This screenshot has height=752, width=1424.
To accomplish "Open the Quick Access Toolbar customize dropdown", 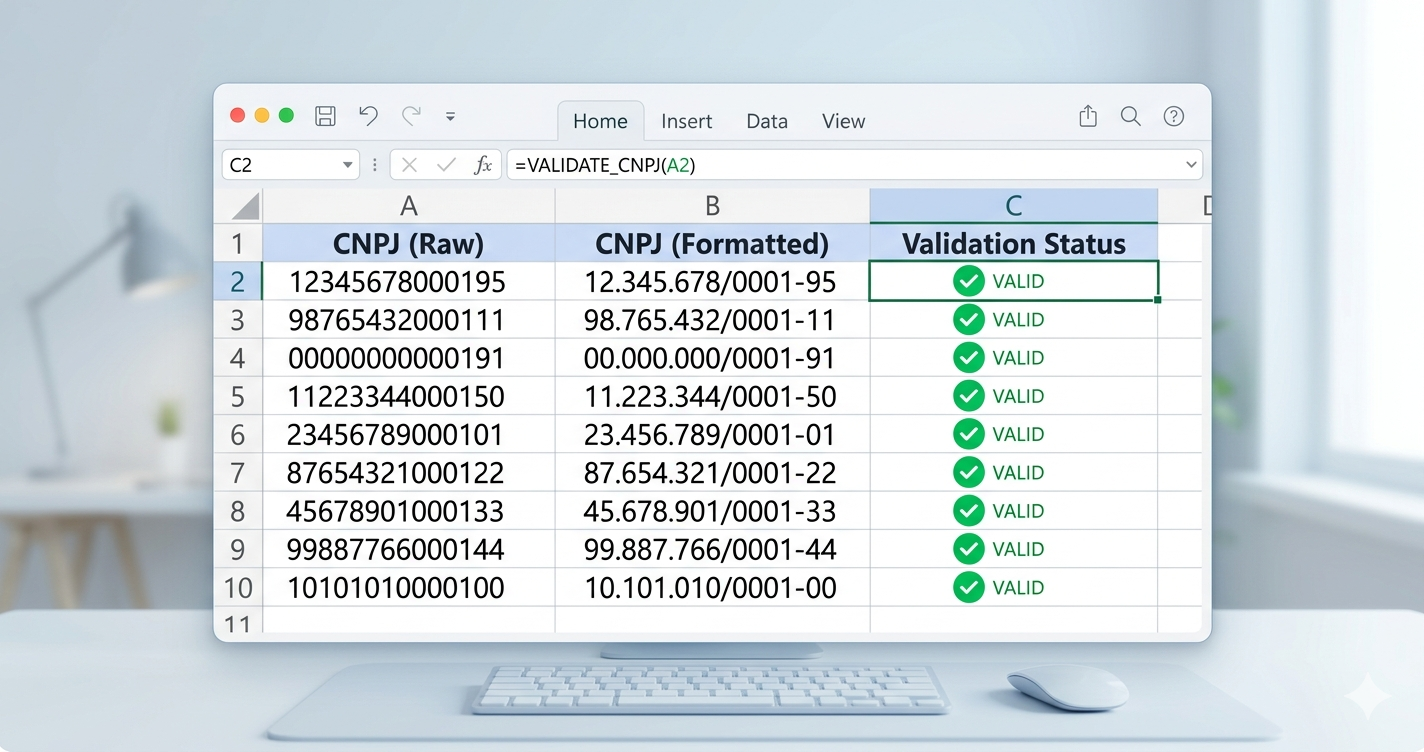I will 451,117.
